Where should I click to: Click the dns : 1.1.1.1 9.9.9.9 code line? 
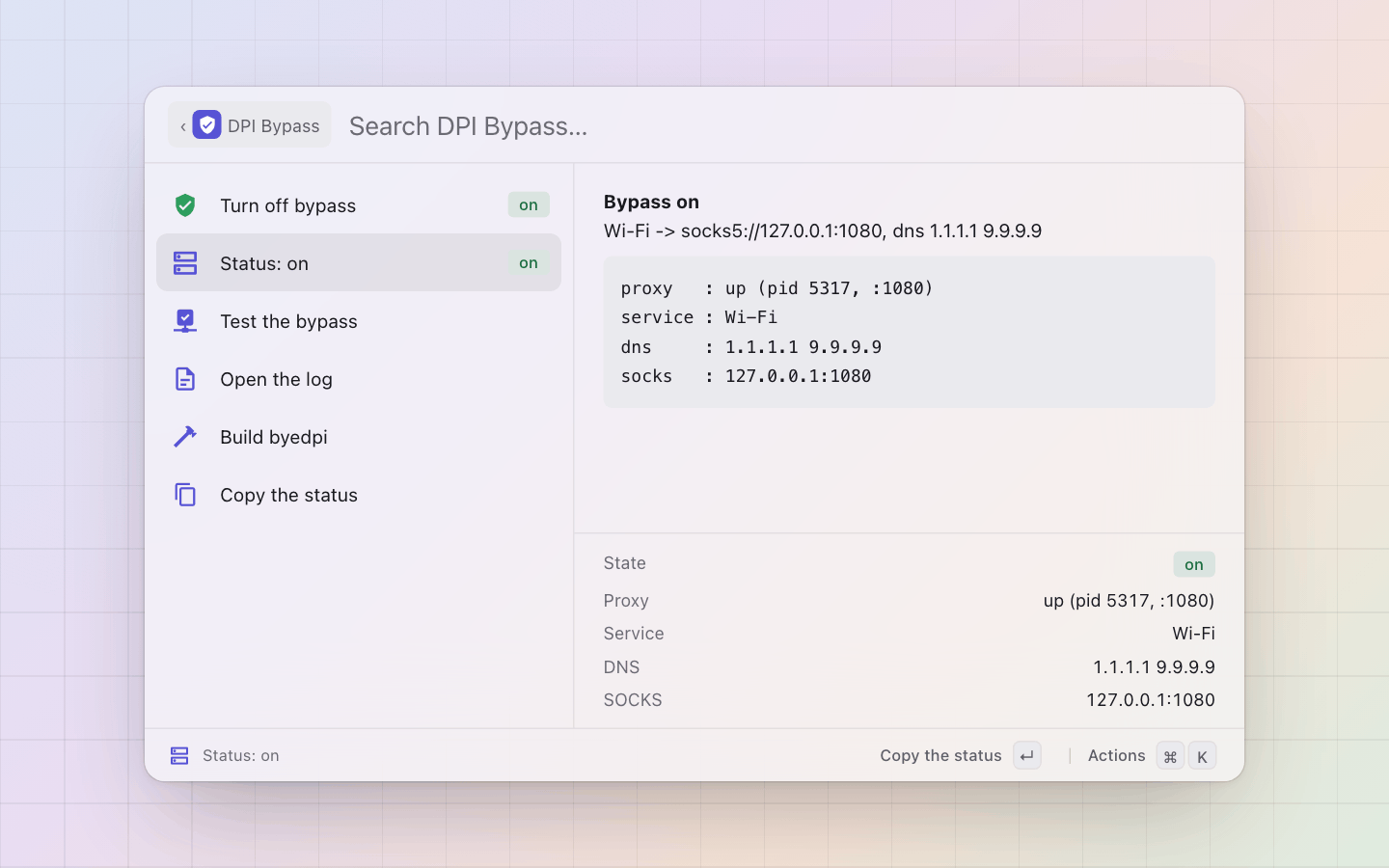(750, 346)
